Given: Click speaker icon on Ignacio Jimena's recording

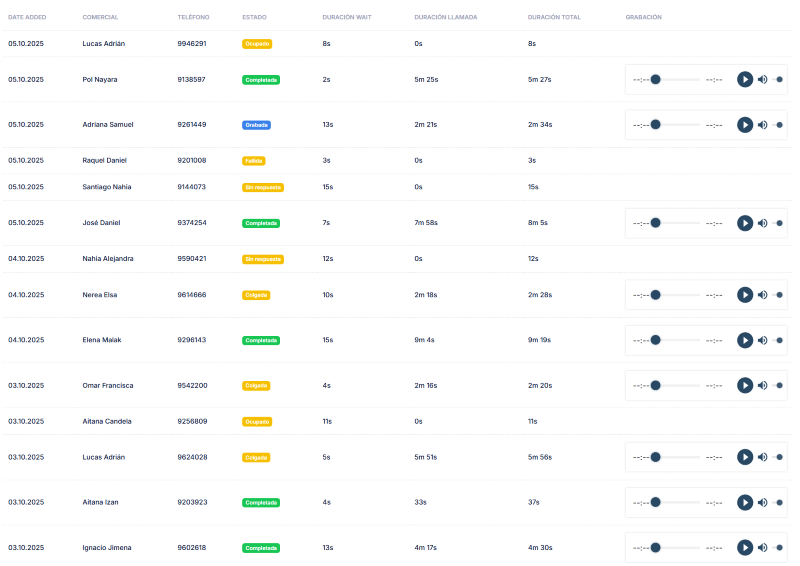Looking at the screenshot, I should 763,547.
